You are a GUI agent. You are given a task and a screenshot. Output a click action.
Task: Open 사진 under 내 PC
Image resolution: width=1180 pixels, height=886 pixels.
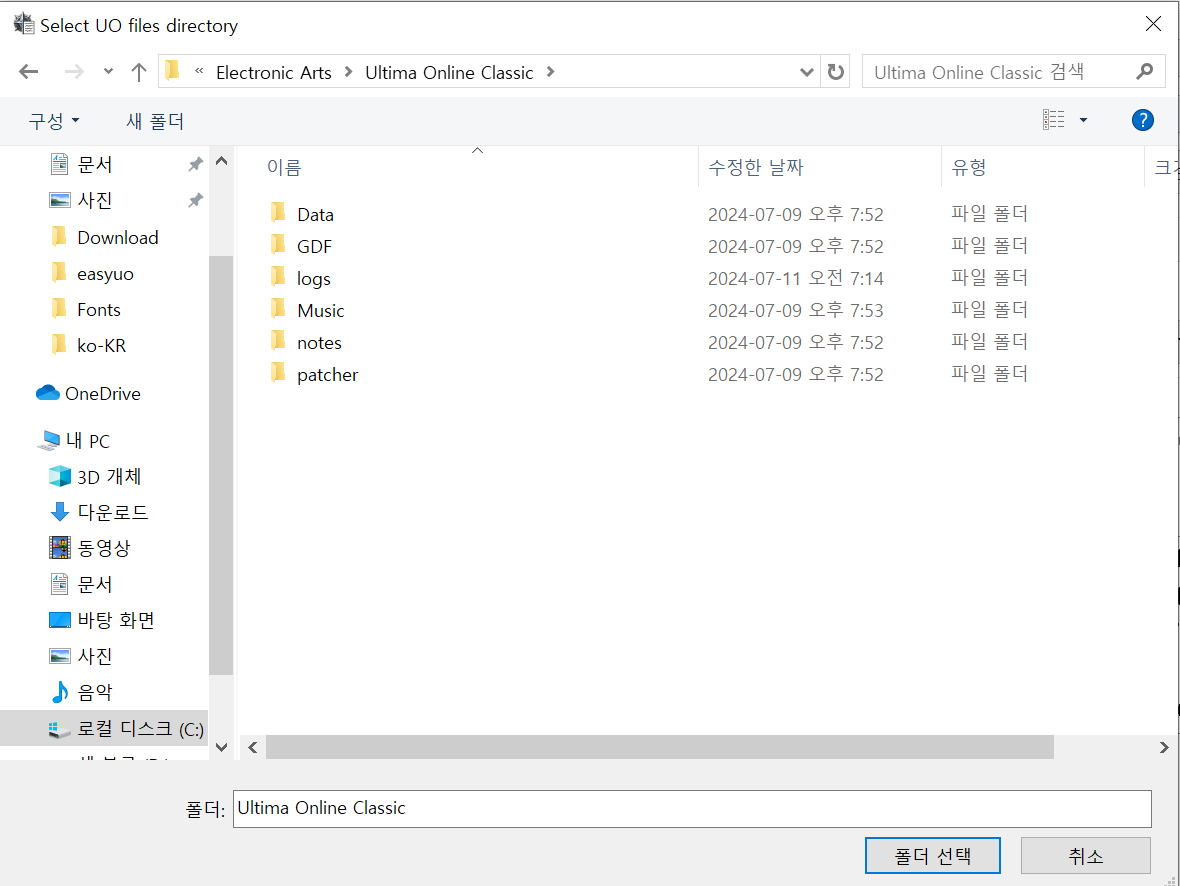94,656
